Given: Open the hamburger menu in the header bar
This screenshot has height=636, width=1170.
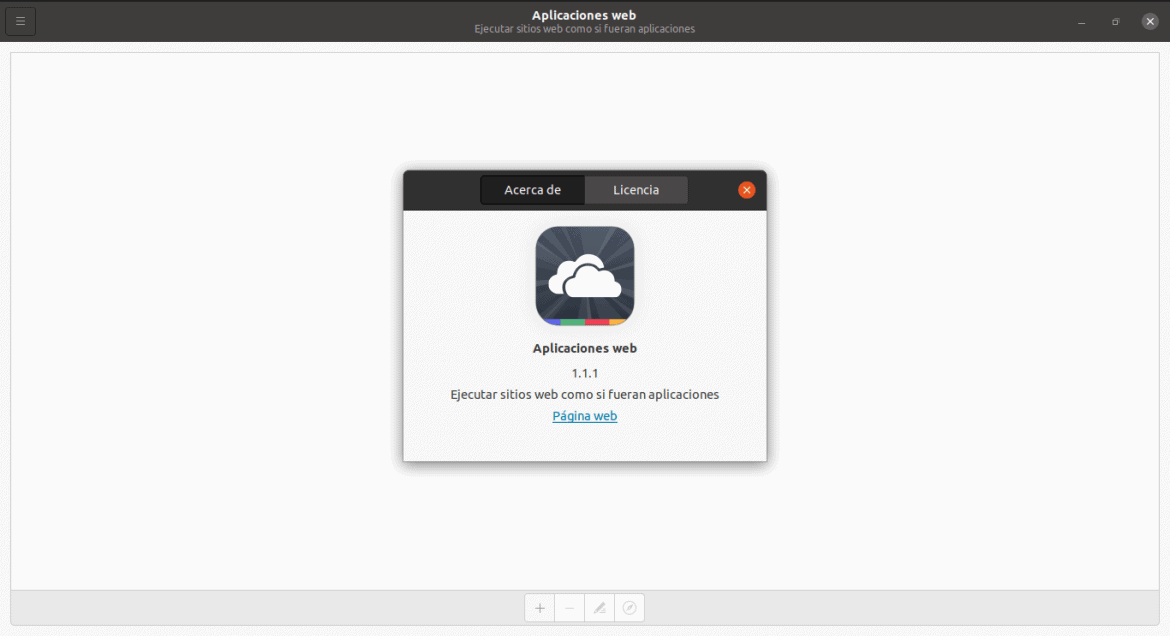Looking at the screenshot, I should [x=20, y=21].
